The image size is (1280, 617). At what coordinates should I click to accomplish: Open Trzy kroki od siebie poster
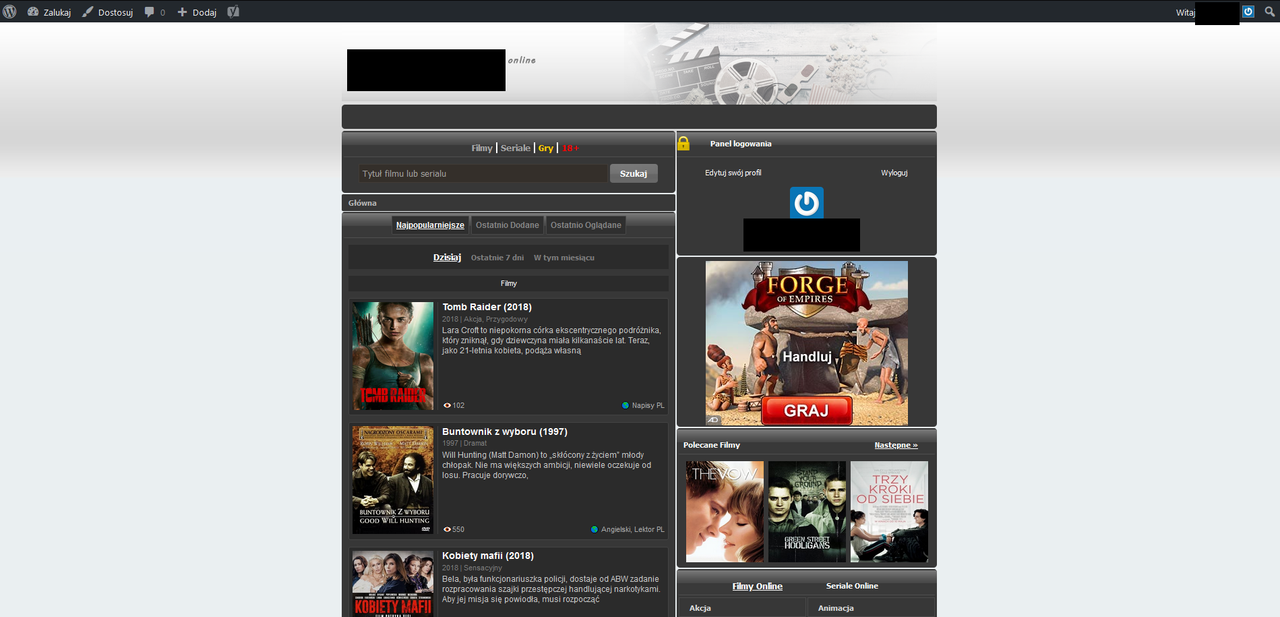pyautogui.click(x=889, y=511)
